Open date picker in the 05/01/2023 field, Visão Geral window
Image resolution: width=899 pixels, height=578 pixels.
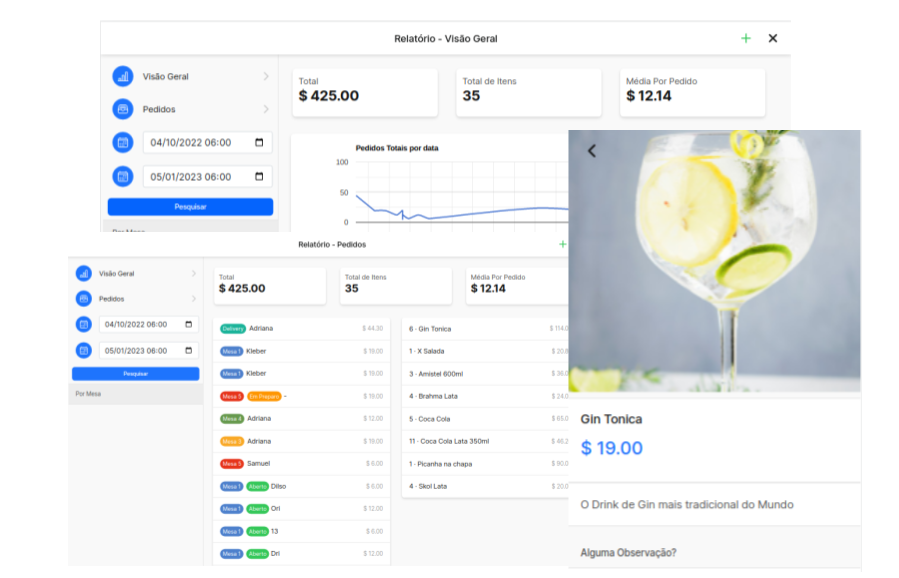259,177
